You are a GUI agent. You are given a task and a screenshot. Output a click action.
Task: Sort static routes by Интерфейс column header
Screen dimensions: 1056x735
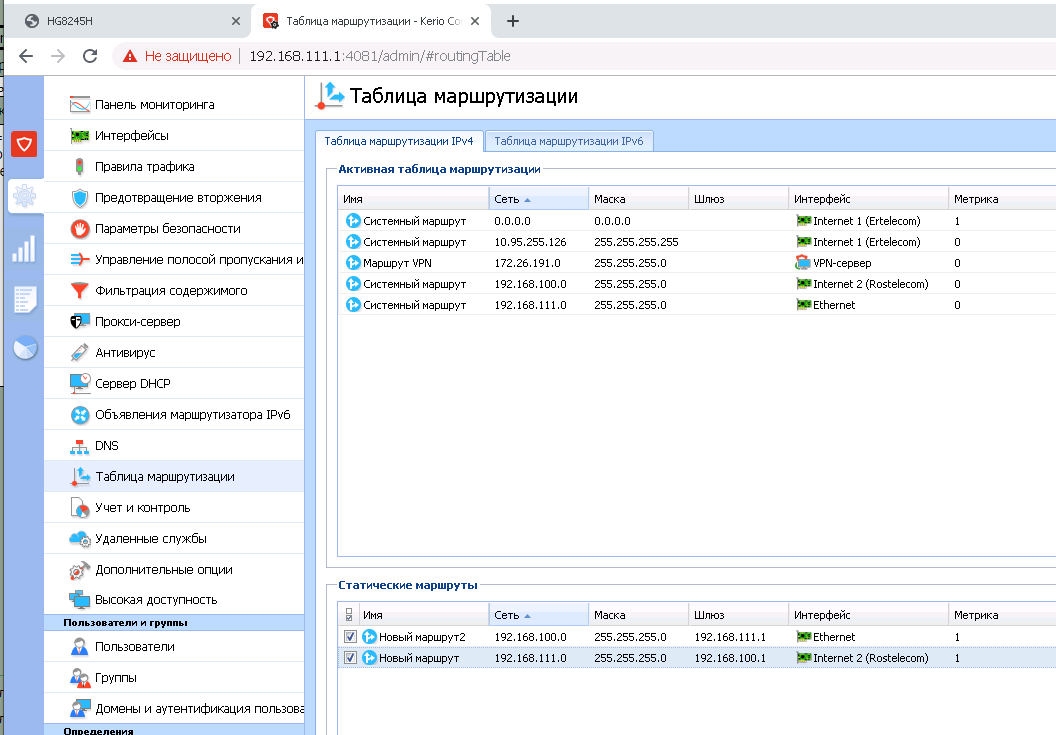(868, 614)
